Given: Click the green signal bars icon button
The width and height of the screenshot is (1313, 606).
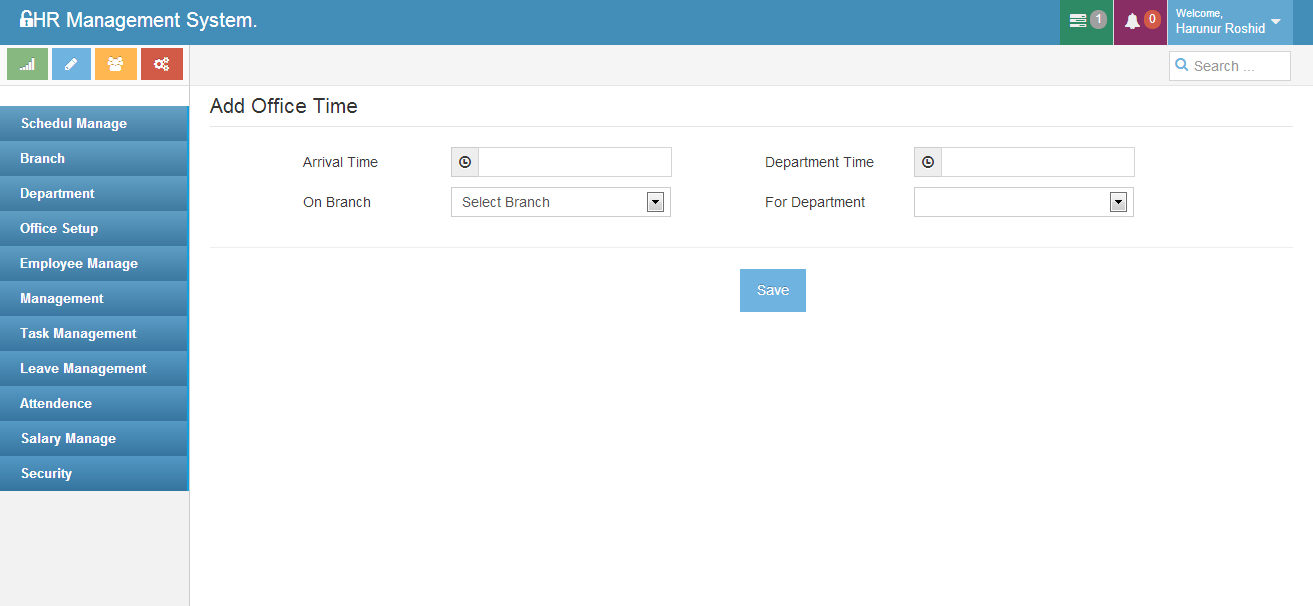Looking at the screenshot, I should tap(27, 64).
